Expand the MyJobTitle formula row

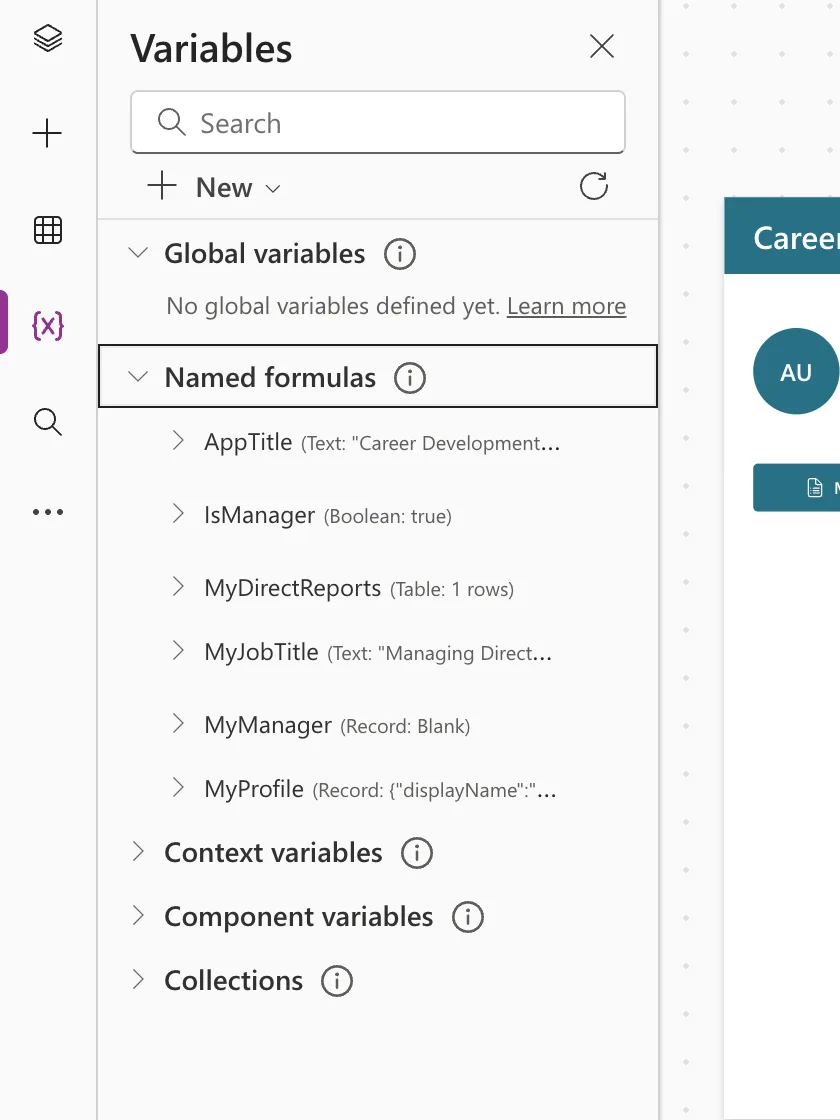pos(179,651)
